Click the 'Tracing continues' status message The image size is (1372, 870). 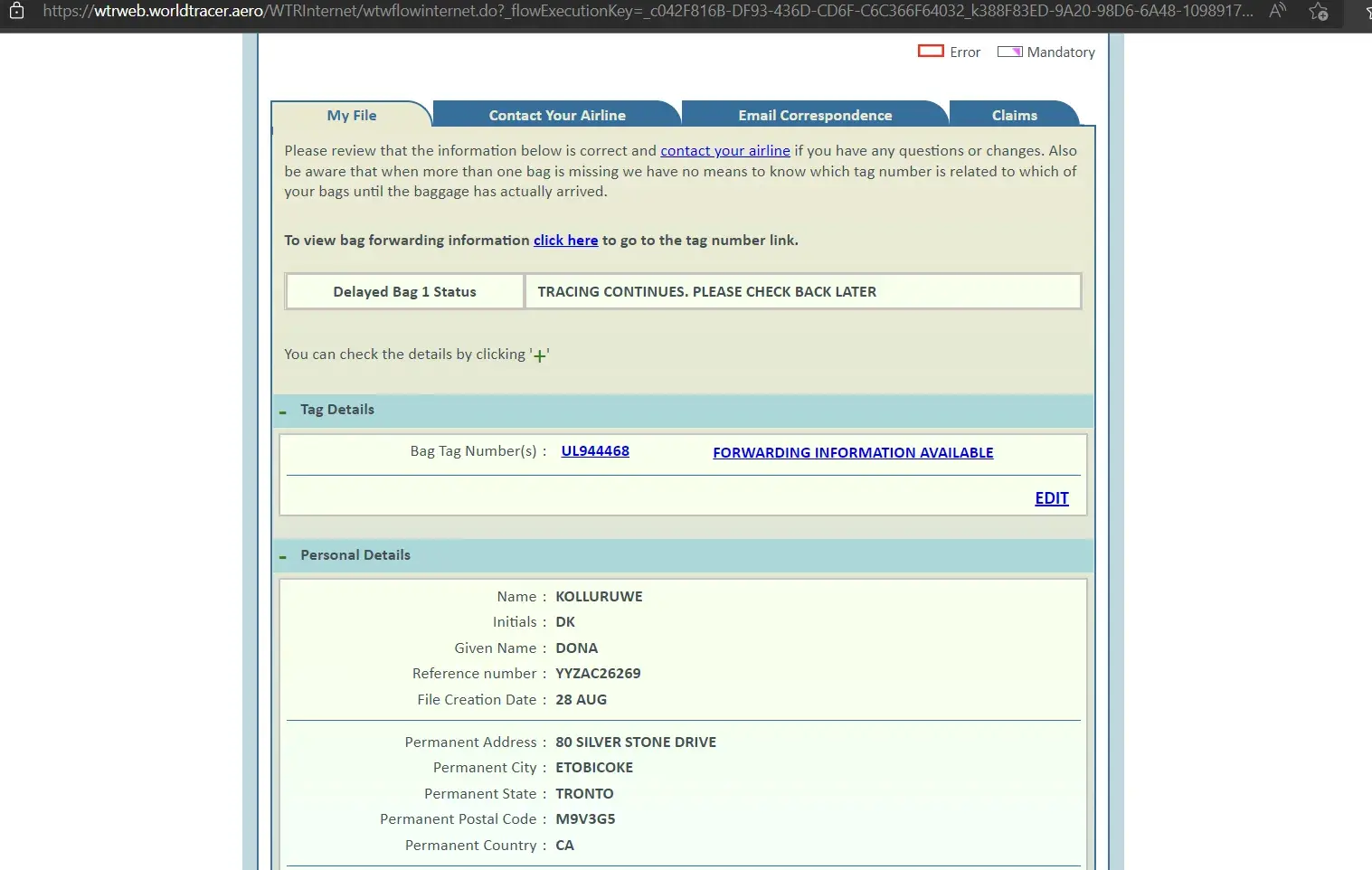[x=706, y=292]
